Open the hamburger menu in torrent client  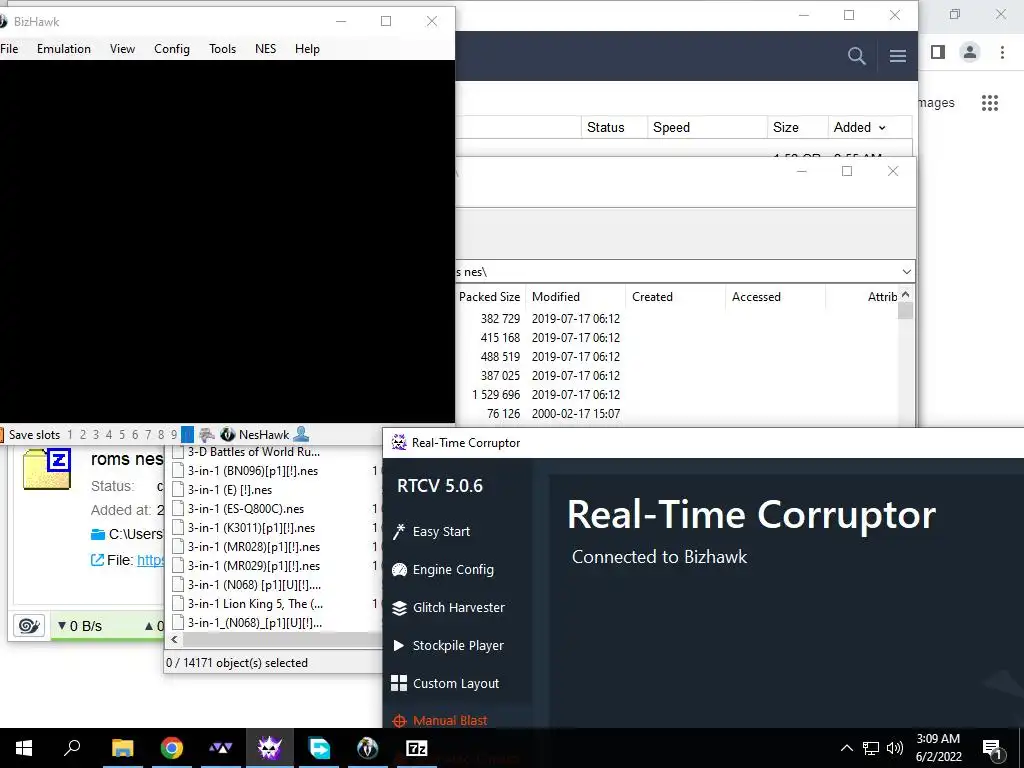pos(898,56)
